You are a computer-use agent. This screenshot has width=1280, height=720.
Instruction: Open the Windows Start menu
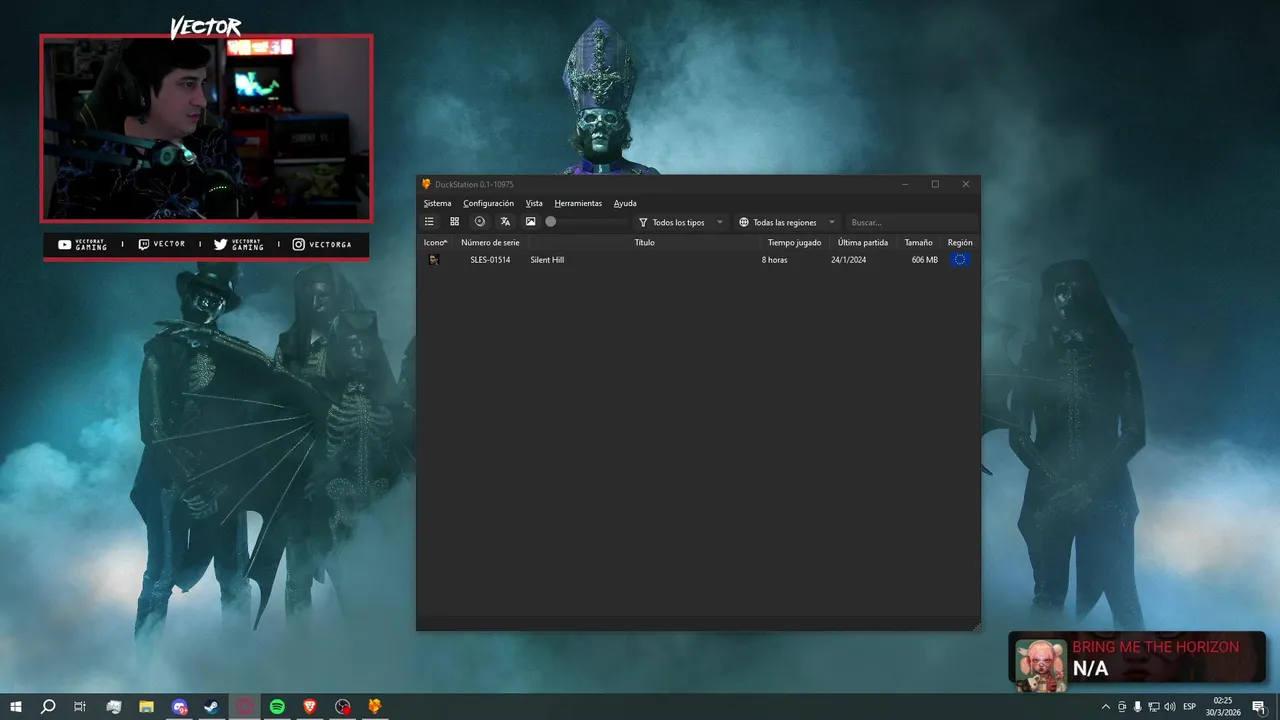click(x=16, y=706)
